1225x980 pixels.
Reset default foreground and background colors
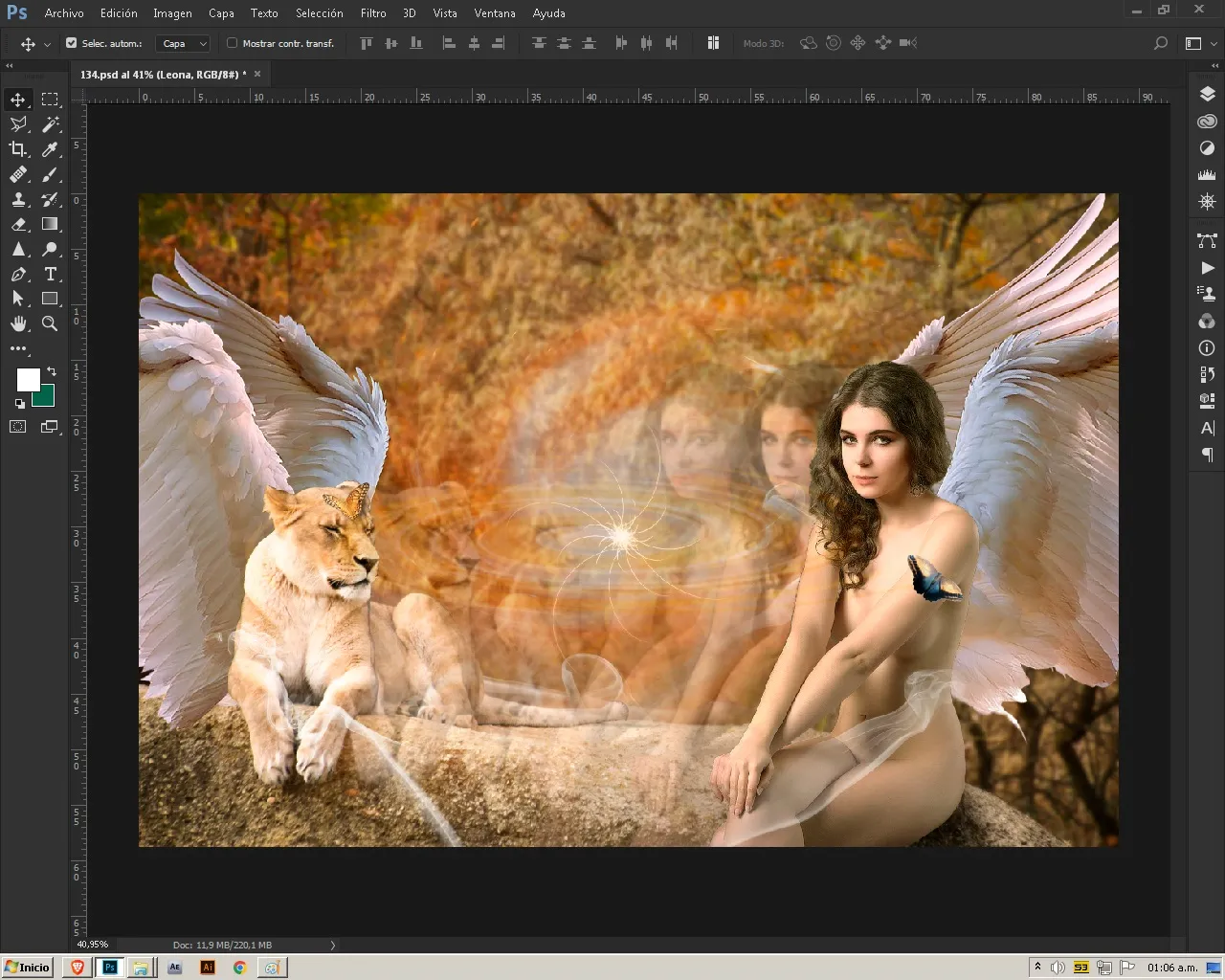20,404
